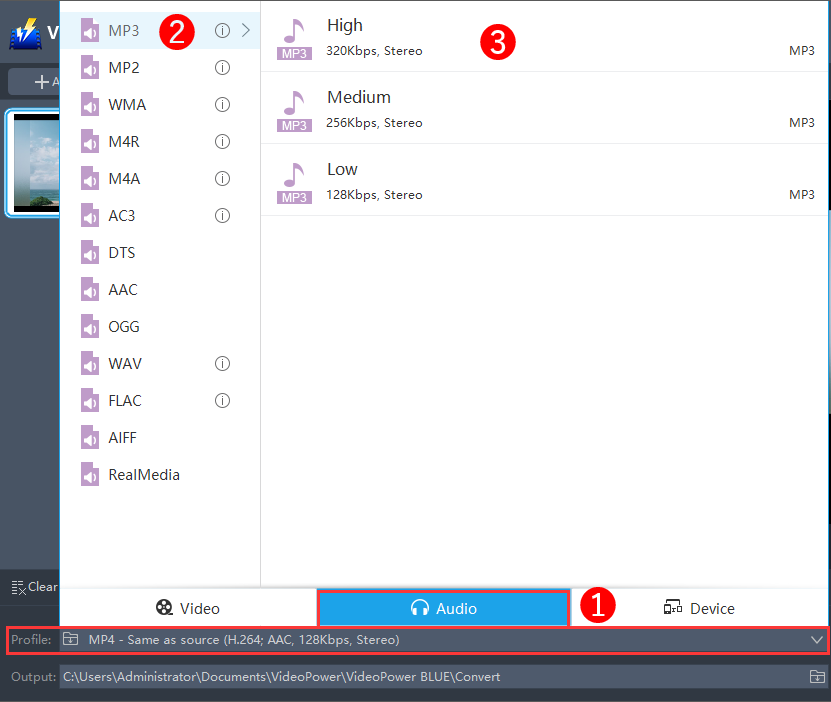Switch to the Device tab

(699, 607)
